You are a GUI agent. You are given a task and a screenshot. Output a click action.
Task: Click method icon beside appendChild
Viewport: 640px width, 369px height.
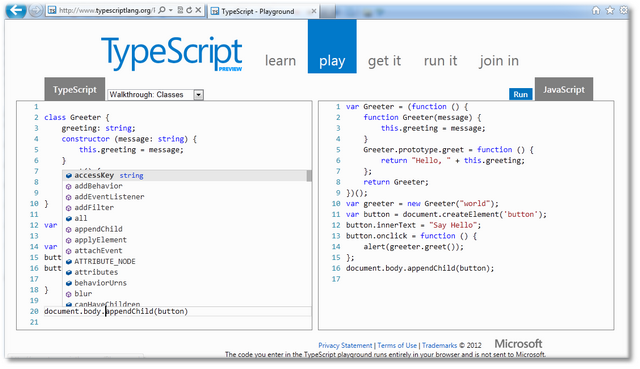[x=69, y=229]
